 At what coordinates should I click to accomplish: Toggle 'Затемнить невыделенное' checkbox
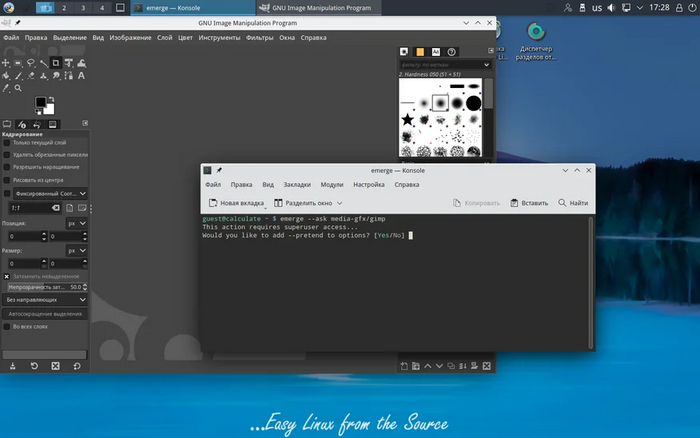[x=7, y=277]
